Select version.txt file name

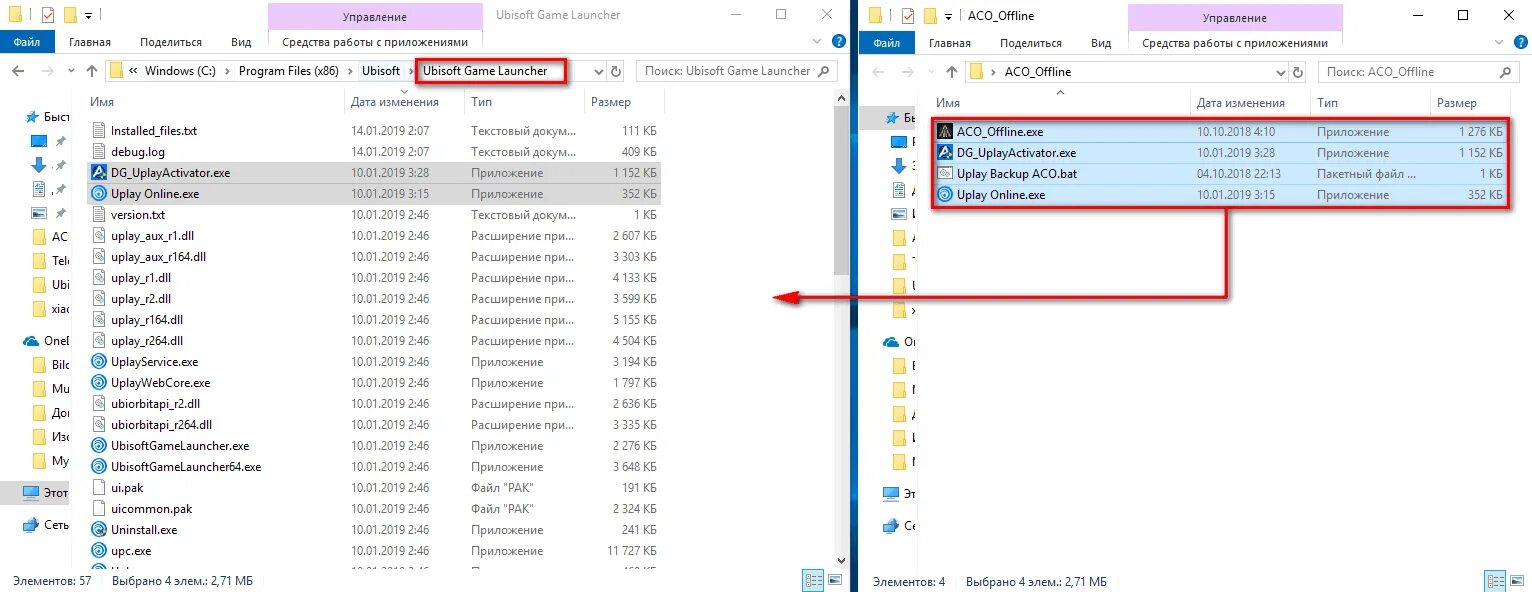coord(138,215)
